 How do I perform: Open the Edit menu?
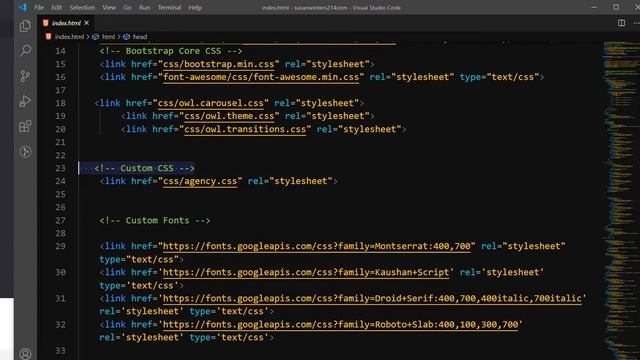tap(57, 7)
